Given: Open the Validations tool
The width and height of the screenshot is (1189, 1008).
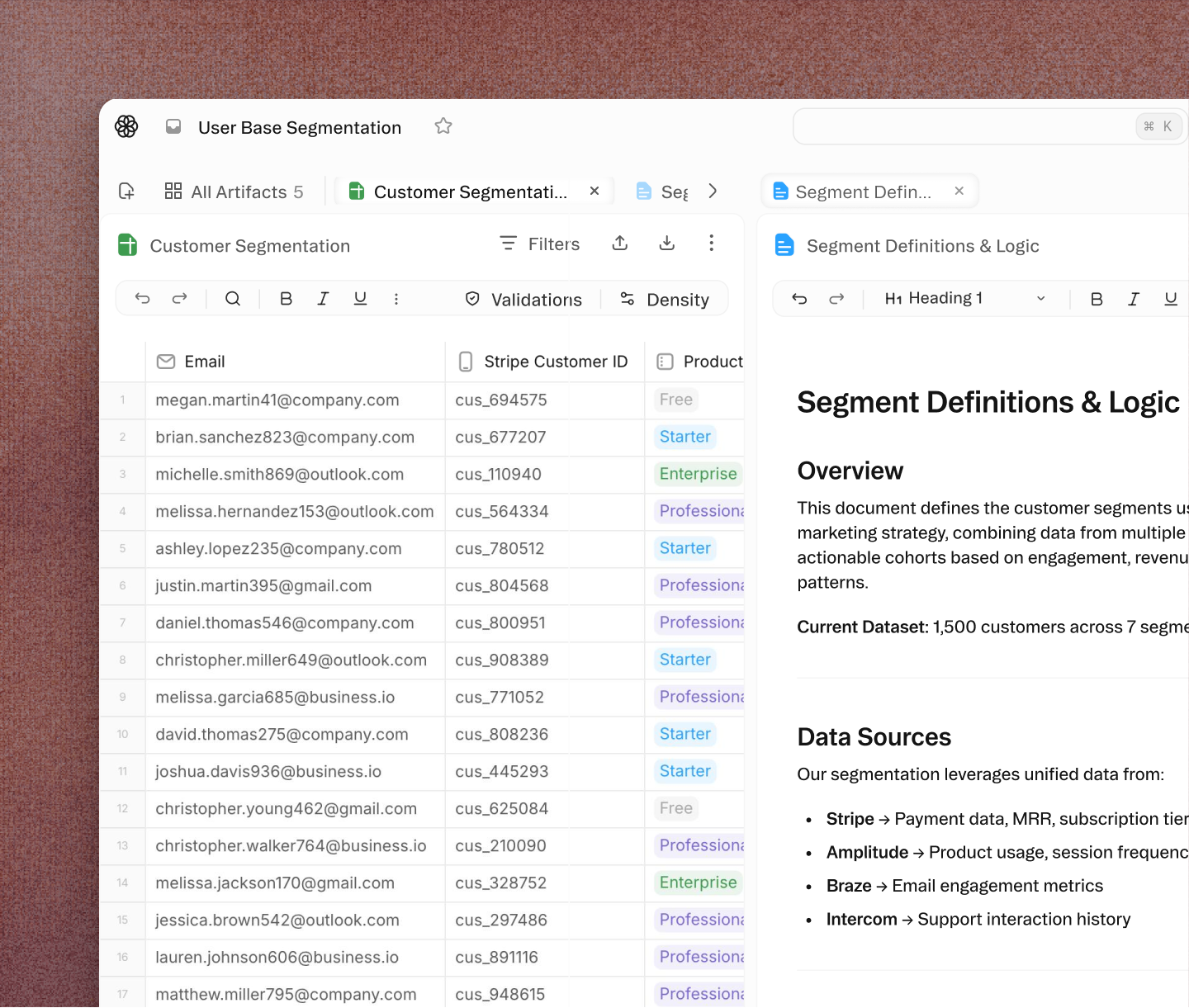Looking at the screenshot, I should click(523, 299).
